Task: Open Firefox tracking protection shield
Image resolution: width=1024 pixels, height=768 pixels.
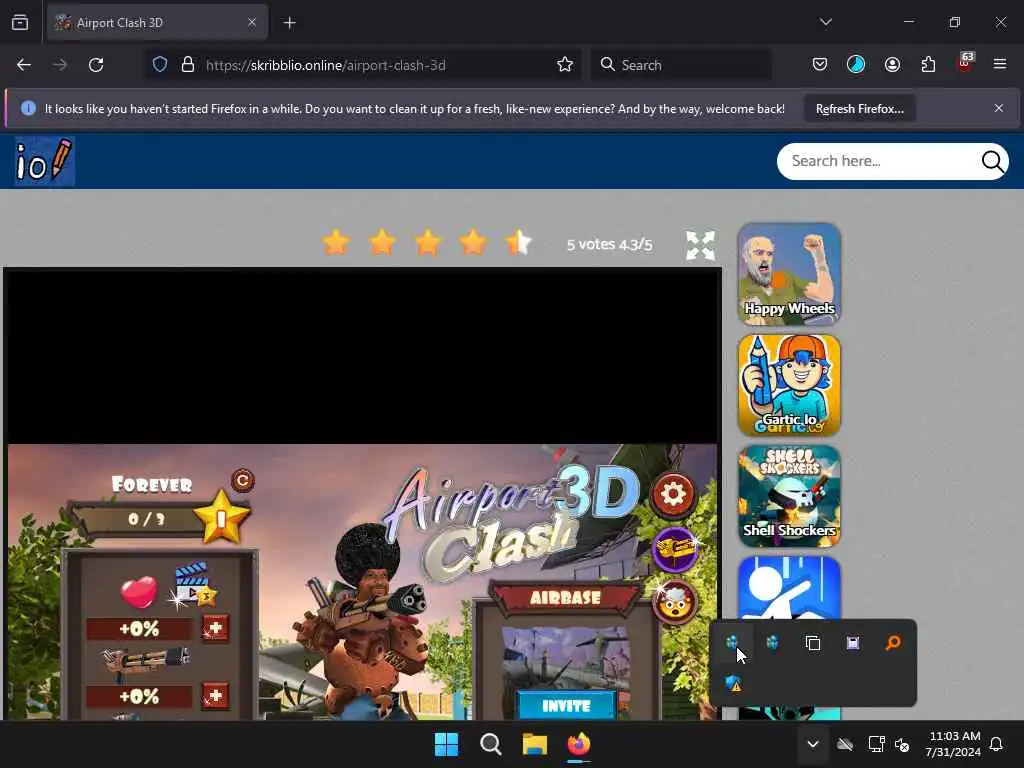Action: click(x=160, y=65)
